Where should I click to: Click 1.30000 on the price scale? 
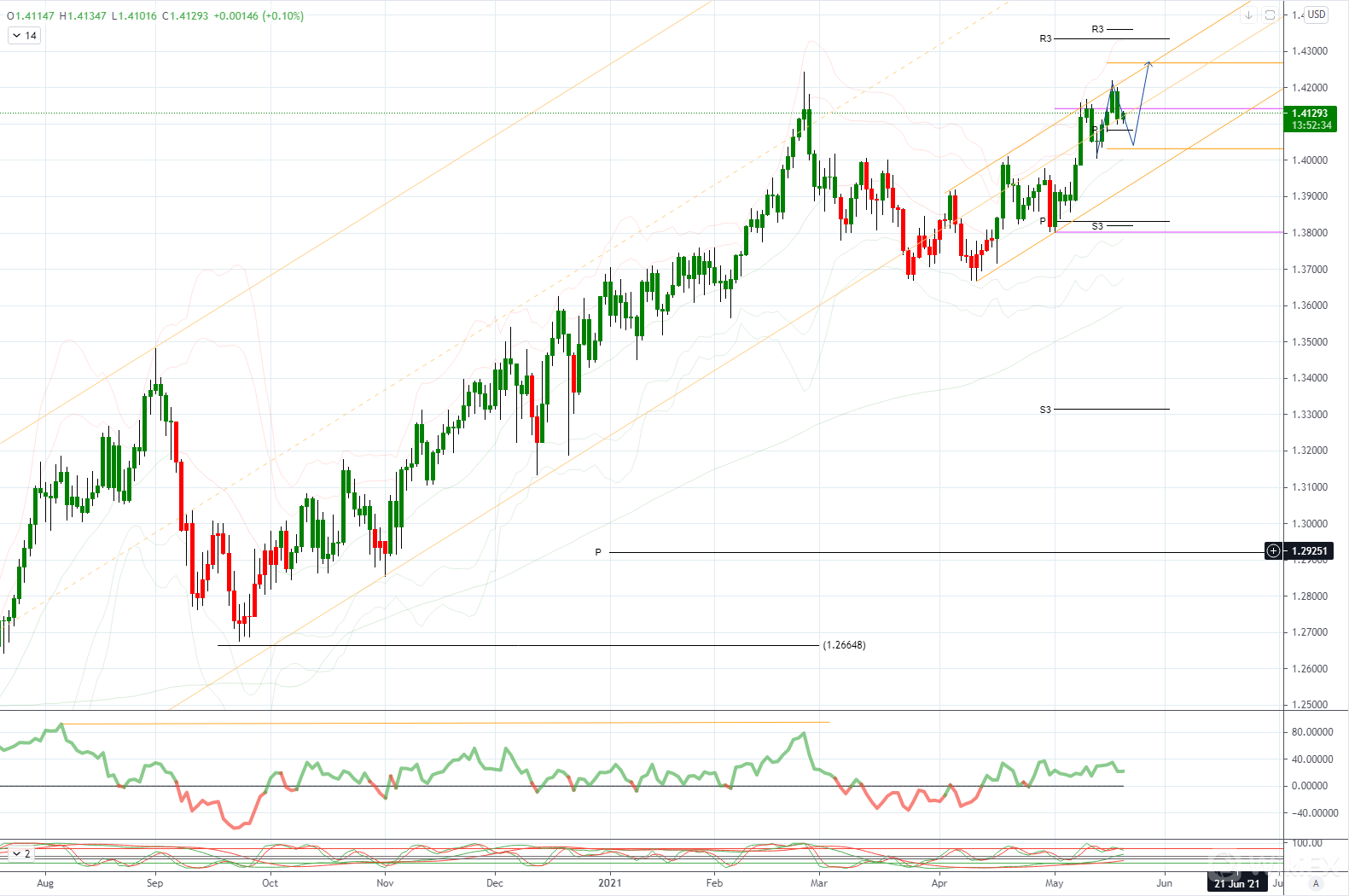click(1310, 524)
